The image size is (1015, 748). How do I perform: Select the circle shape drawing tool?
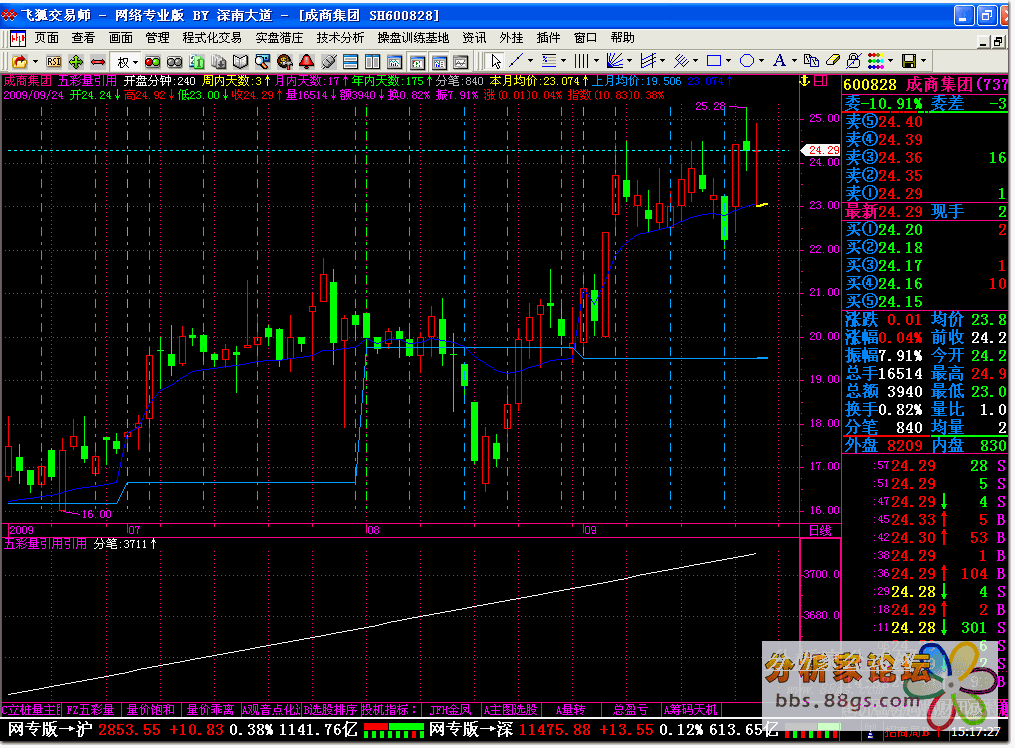[747, 61]
